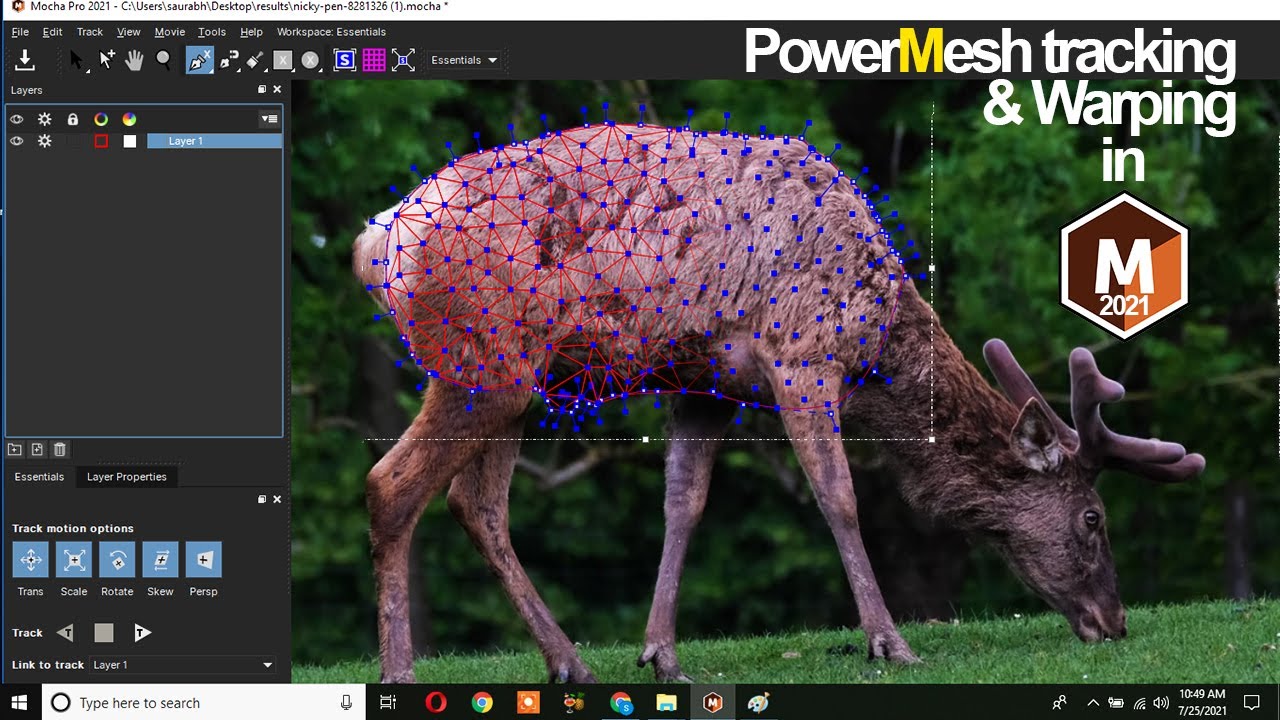The height and width of the screenshot is (720, 1280).
Task: Show hidden system tray icons arrow
Action: (1093, 703)
